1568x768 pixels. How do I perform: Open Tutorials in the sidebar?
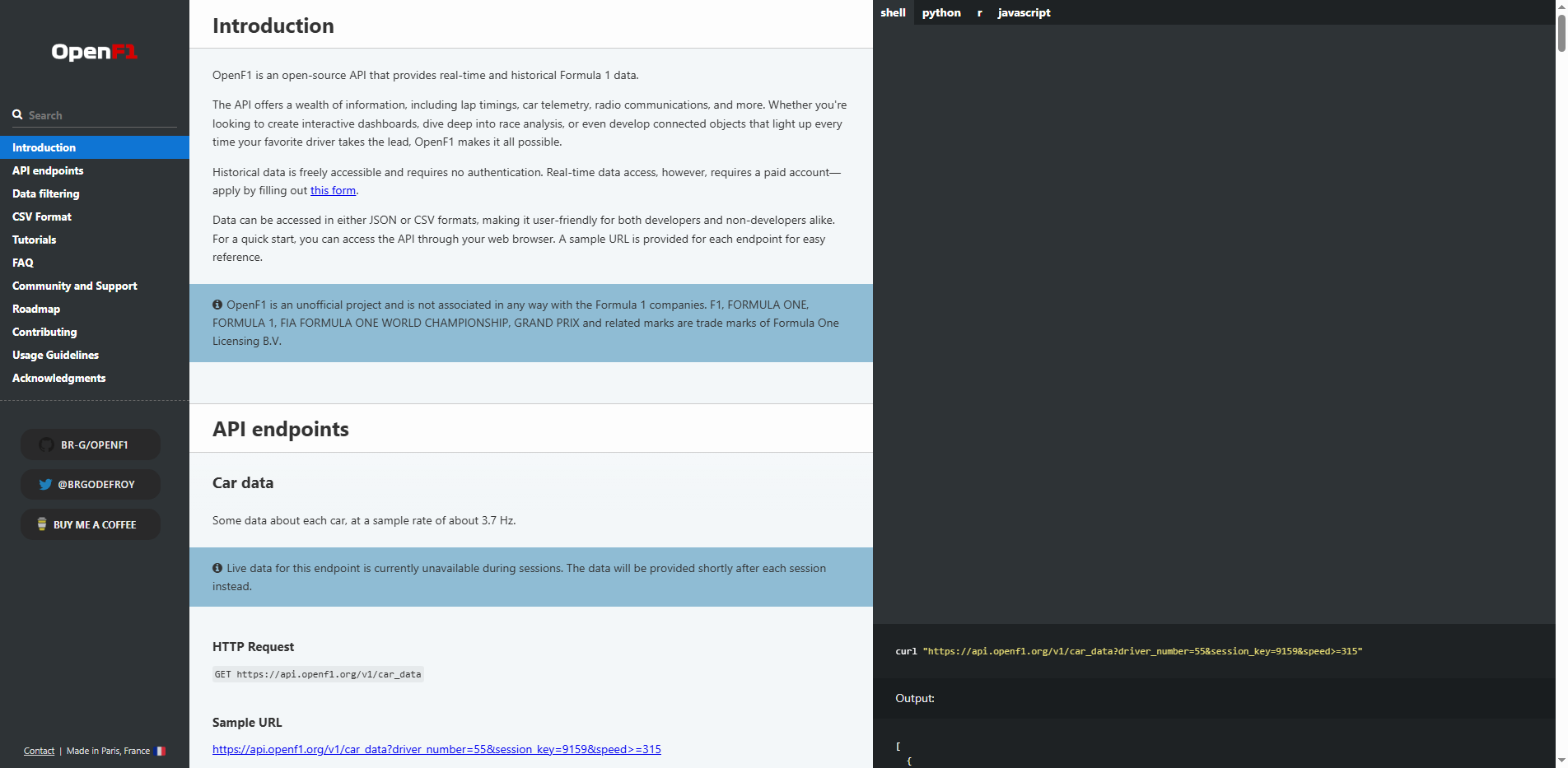pyautogui.click(x=95, y=240)
